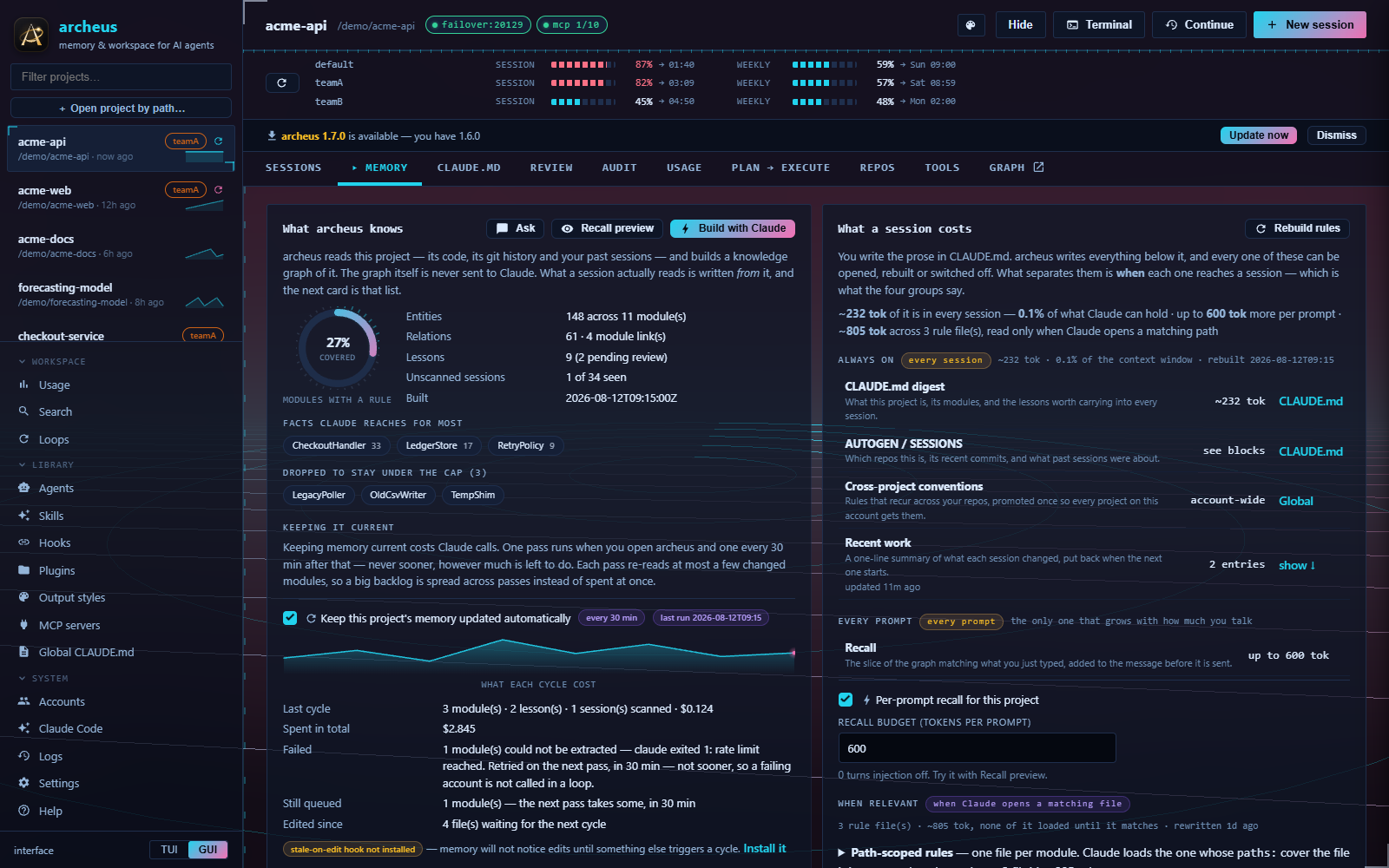
Task: Open Loops via its loop icon
Action: (23, 439)
